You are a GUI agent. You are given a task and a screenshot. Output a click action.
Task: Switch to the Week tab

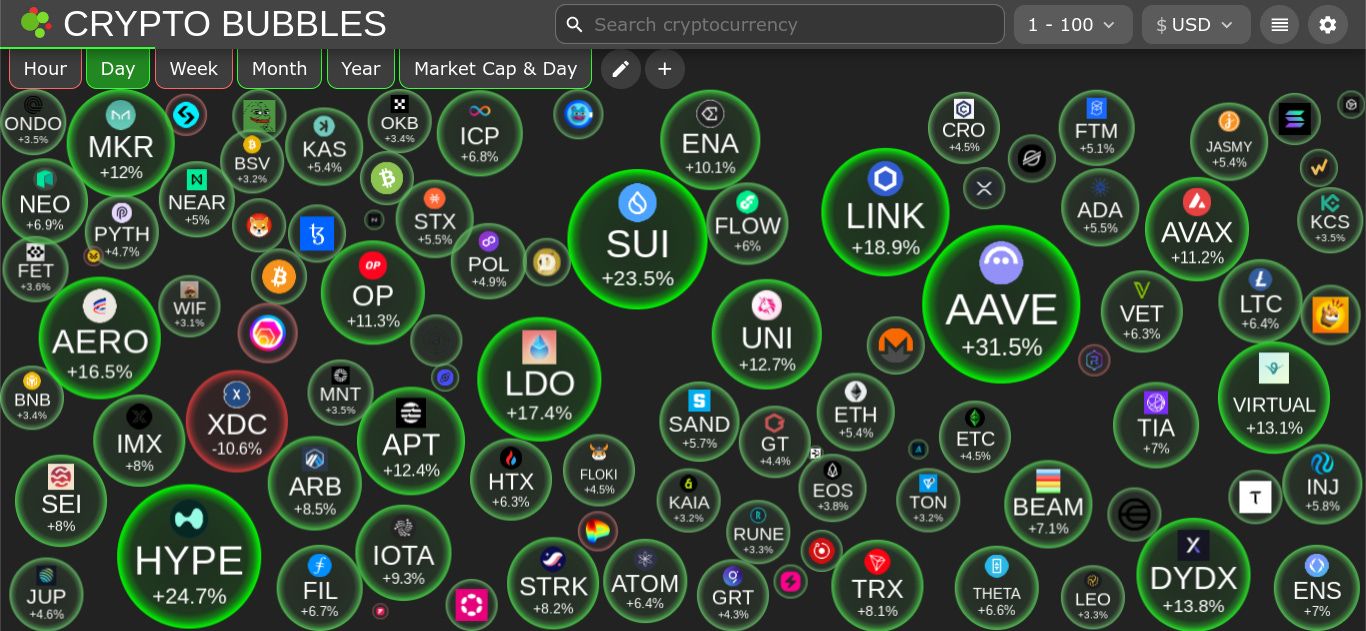click(x=194, y=68)
